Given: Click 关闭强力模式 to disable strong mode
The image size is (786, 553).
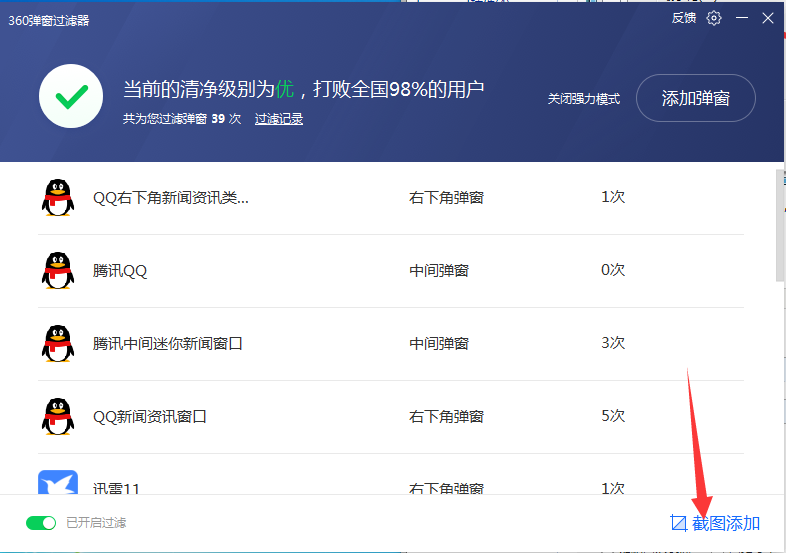Looking at the screenshot, I should pos(583,99).
